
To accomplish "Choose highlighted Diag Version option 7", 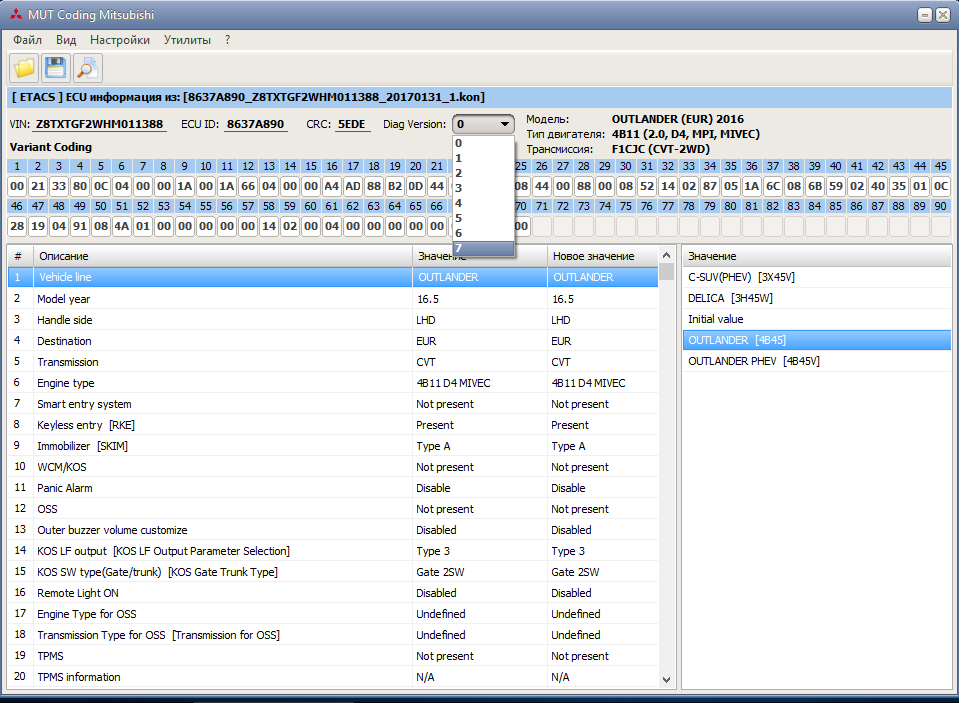I will pos(483,248).
